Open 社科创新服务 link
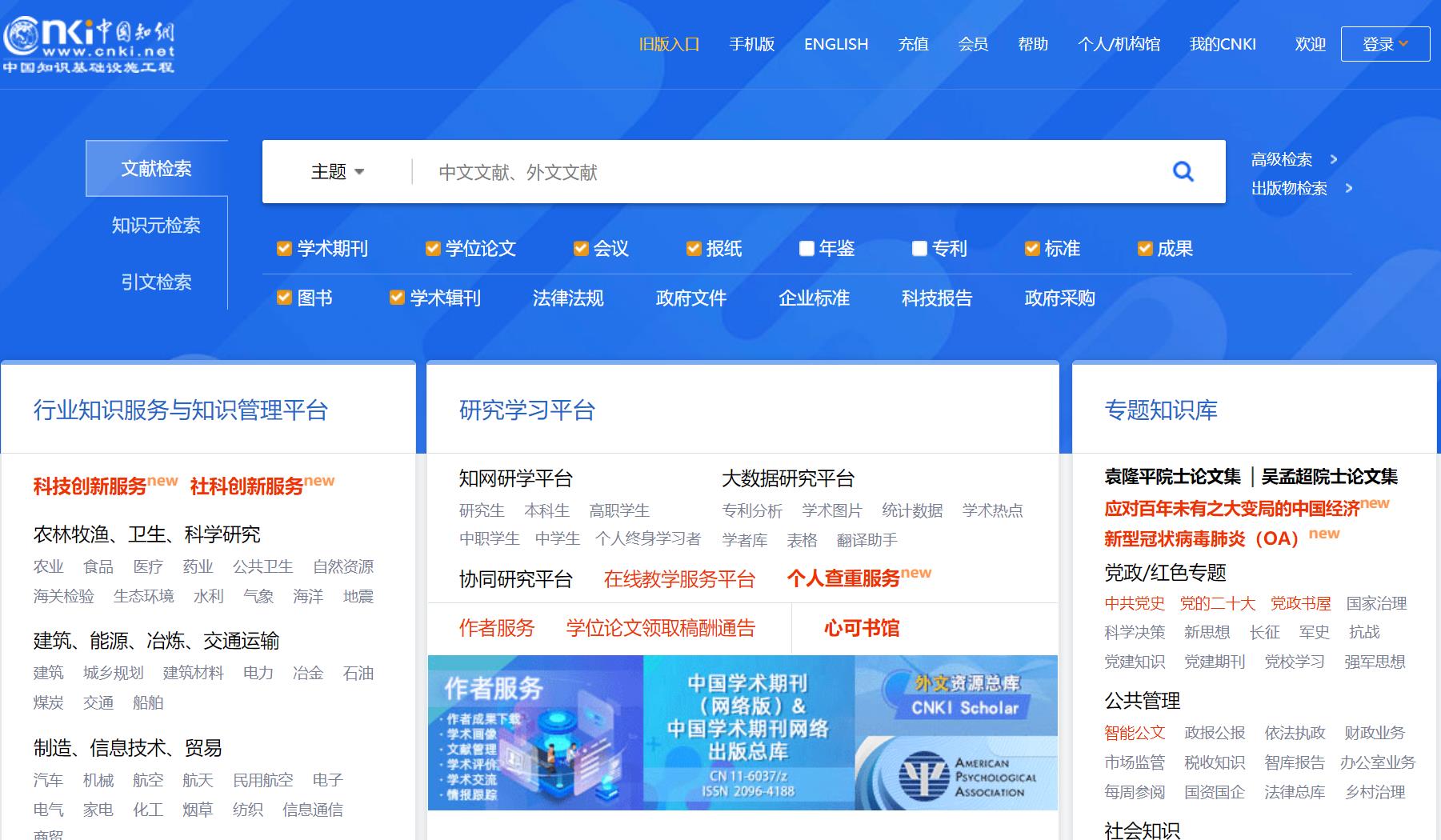Image resolution: width=1441 pixels, height=840 pixels. (x=247, y=486)
